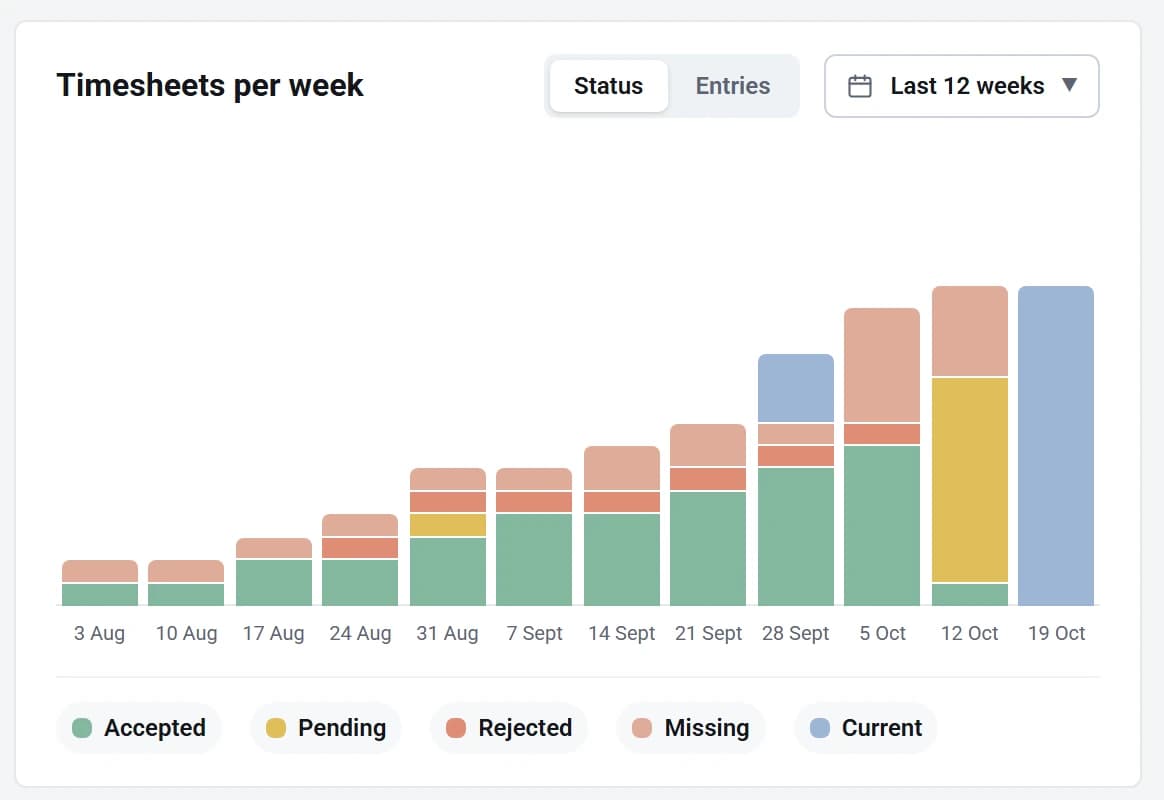Screen dimensions: 1164x800
Task: Select the Accepted segment of 10 Aug bar
Action: 186,595
